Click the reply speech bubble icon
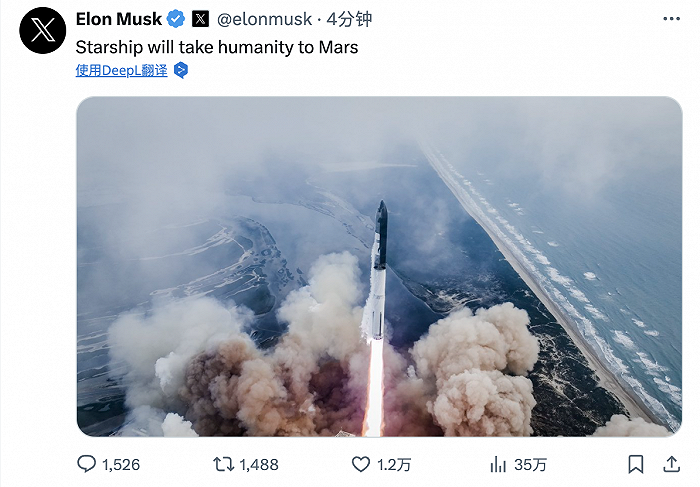The image size is (700, 487). tap(86, 464)
